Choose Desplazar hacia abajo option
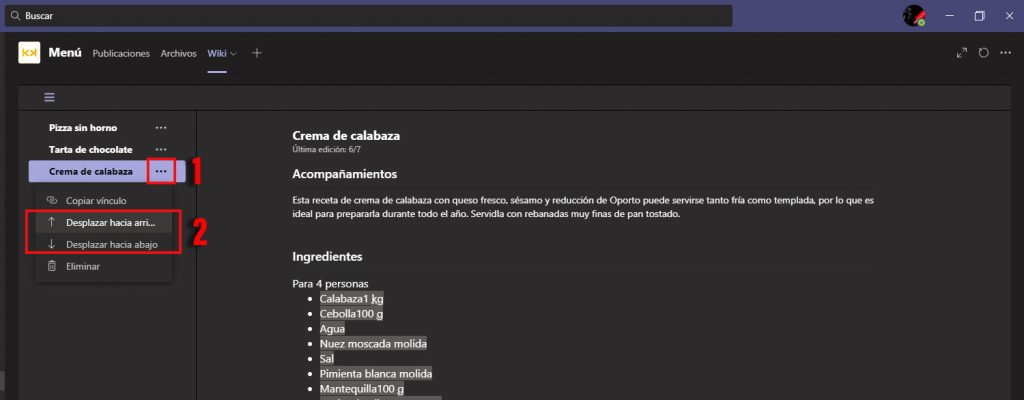This screenshot has width=1024, height=400. [x=104, y=244]
